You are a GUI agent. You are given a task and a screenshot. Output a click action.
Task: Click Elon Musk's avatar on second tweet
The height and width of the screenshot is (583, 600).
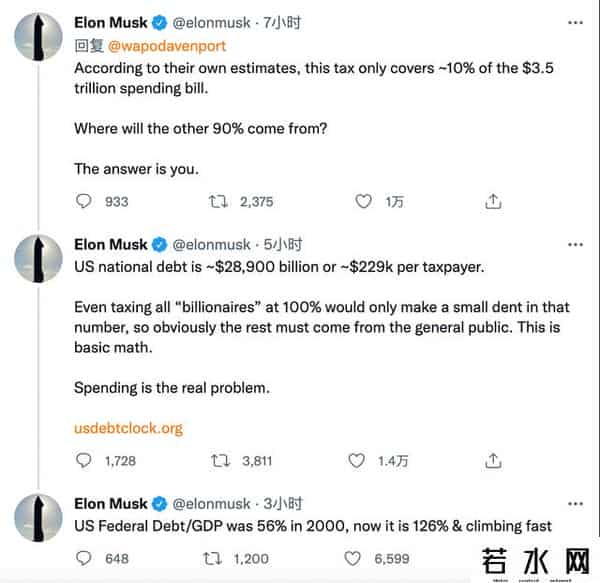[38, 258]
